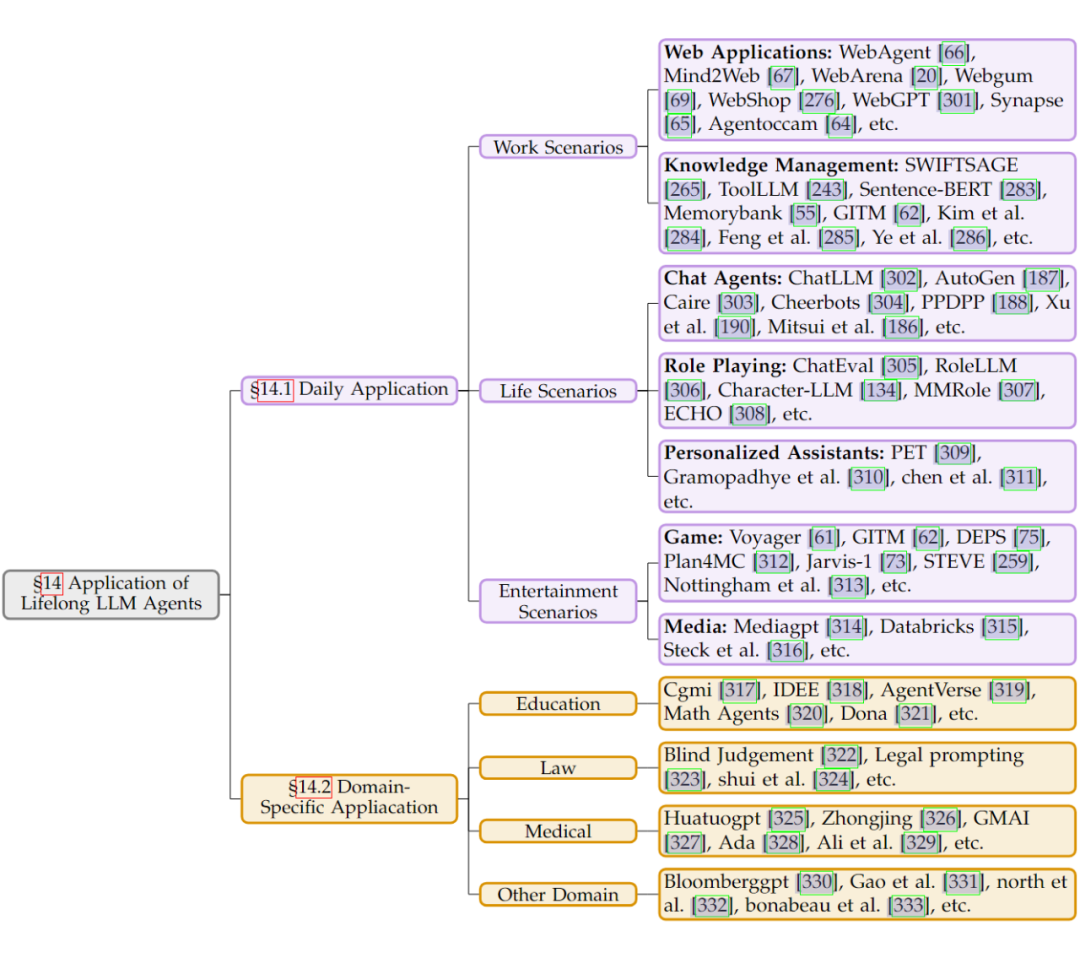The width and height of the screenshot is (1080, 958).
Task: Open citation [333] after bonabeau et al.
Action: point(908,906)
